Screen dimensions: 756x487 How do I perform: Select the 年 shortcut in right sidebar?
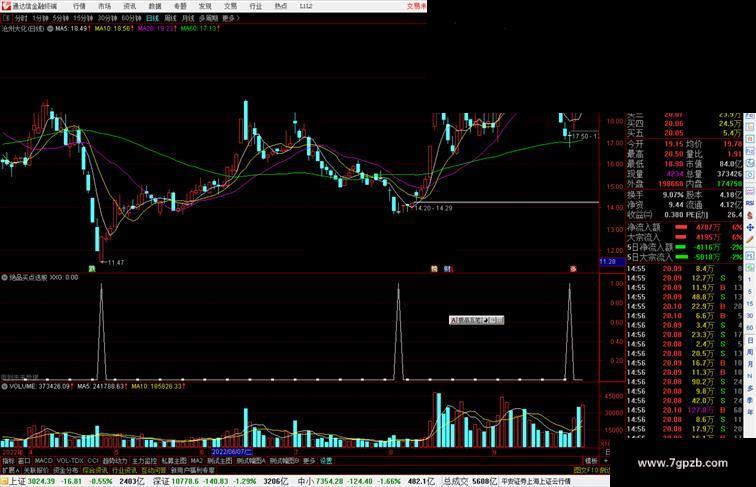pos(750,412)
